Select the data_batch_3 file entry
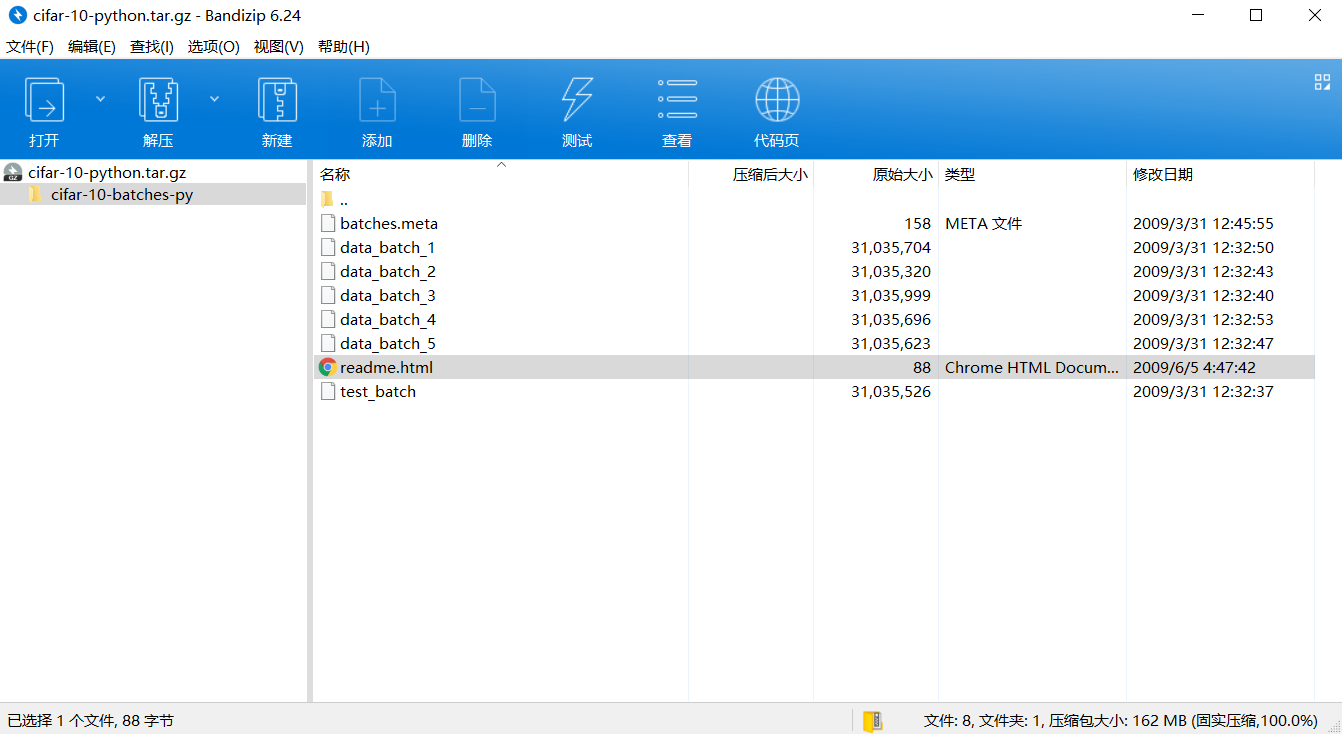Screen dimensions: 1342x734 pyautogui.click(x=388, y=295)
